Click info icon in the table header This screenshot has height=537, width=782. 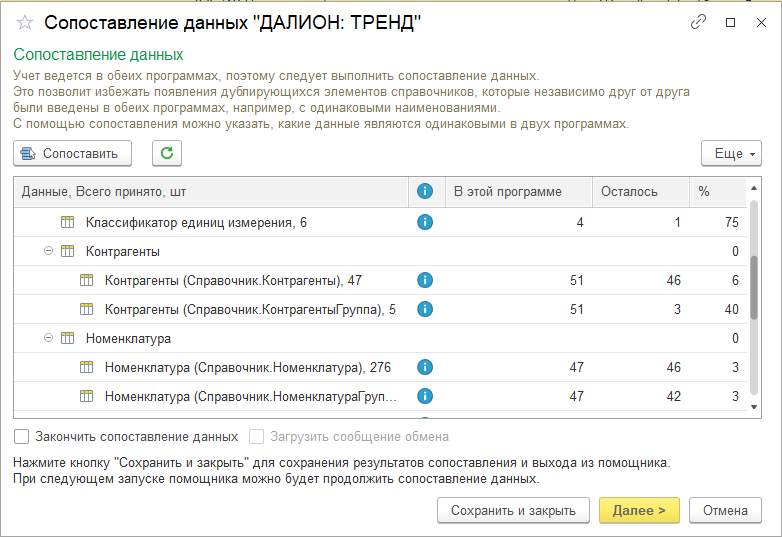pyautogui.click(x=424, y=192)
